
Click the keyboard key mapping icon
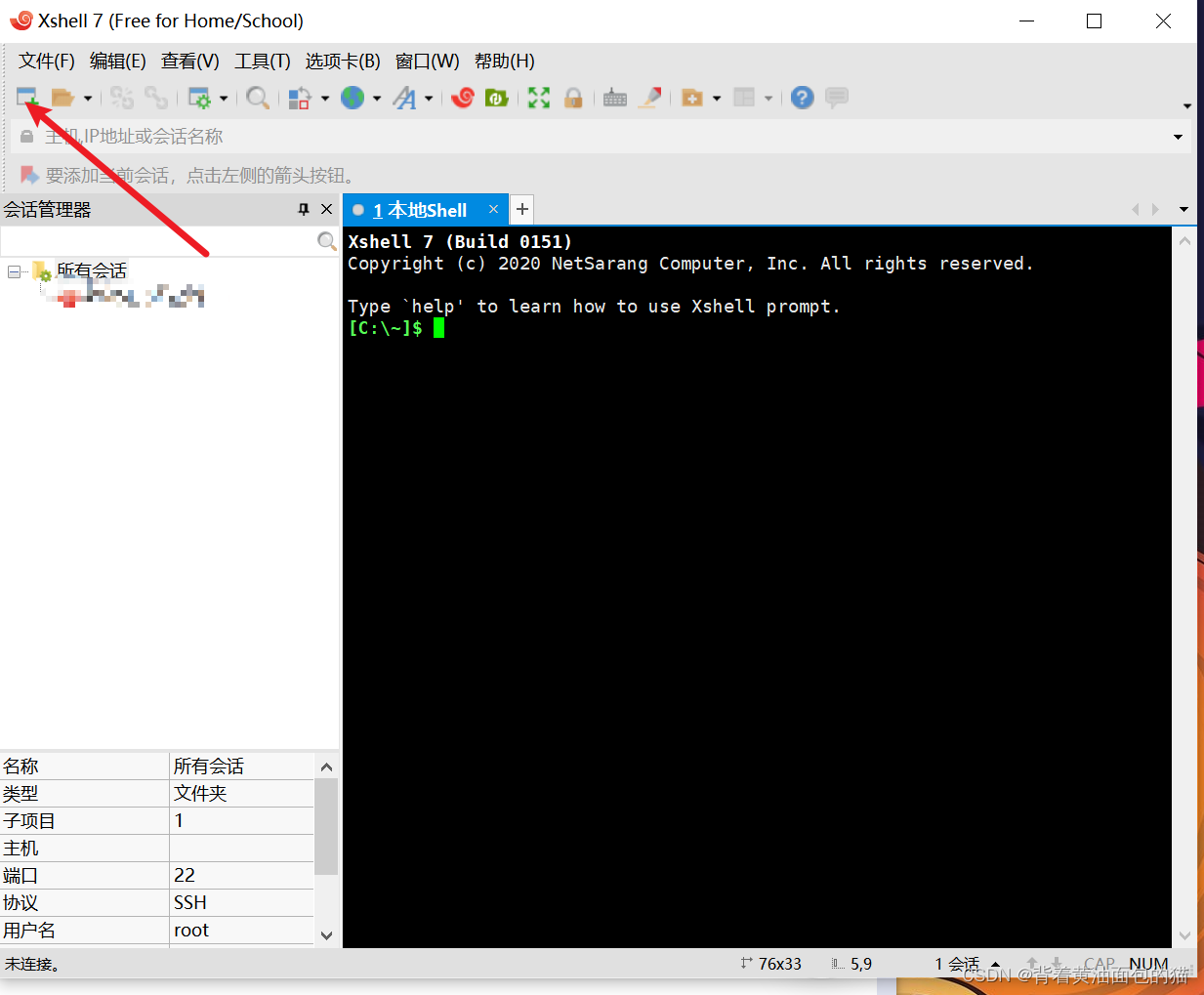[615, 98]
